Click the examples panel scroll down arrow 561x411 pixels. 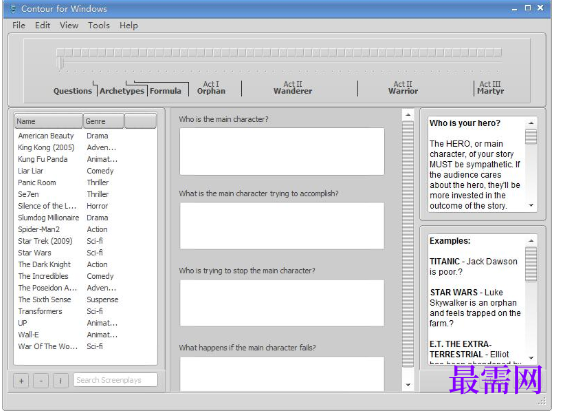point(531,358)
